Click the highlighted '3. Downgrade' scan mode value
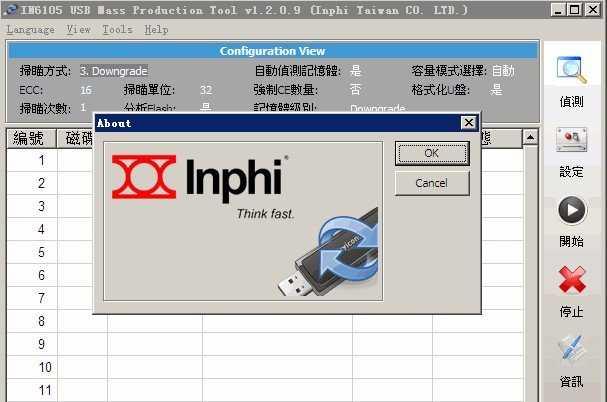The height and width of the screenshot is (402, 607). (x=113, y=71)
